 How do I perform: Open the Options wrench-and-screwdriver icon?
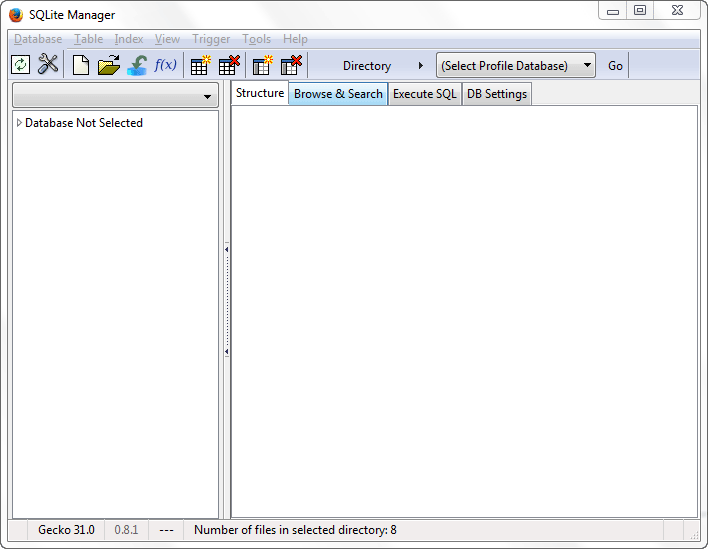(48, 65)
